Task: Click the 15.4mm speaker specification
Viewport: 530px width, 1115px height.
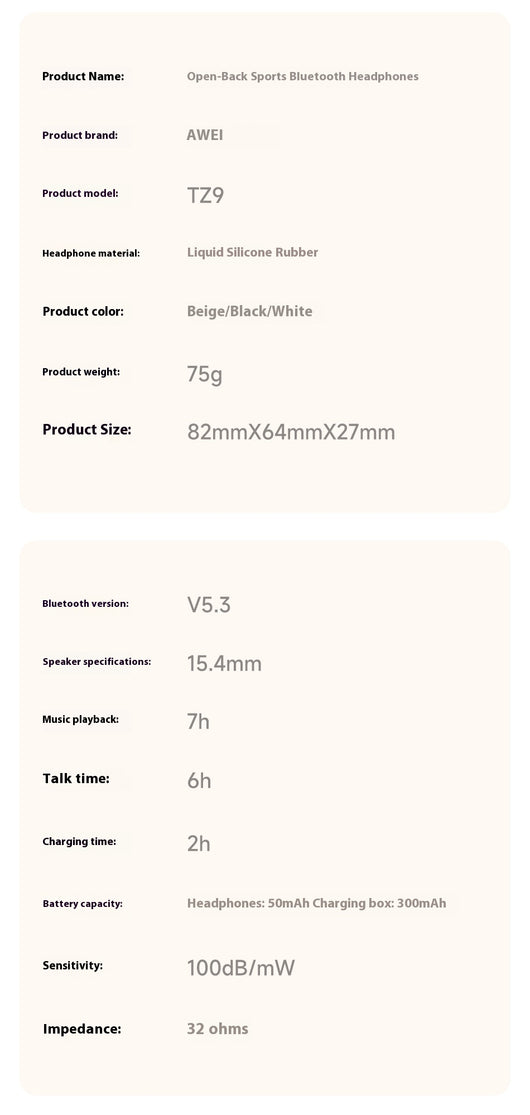Action: point(224,663)
